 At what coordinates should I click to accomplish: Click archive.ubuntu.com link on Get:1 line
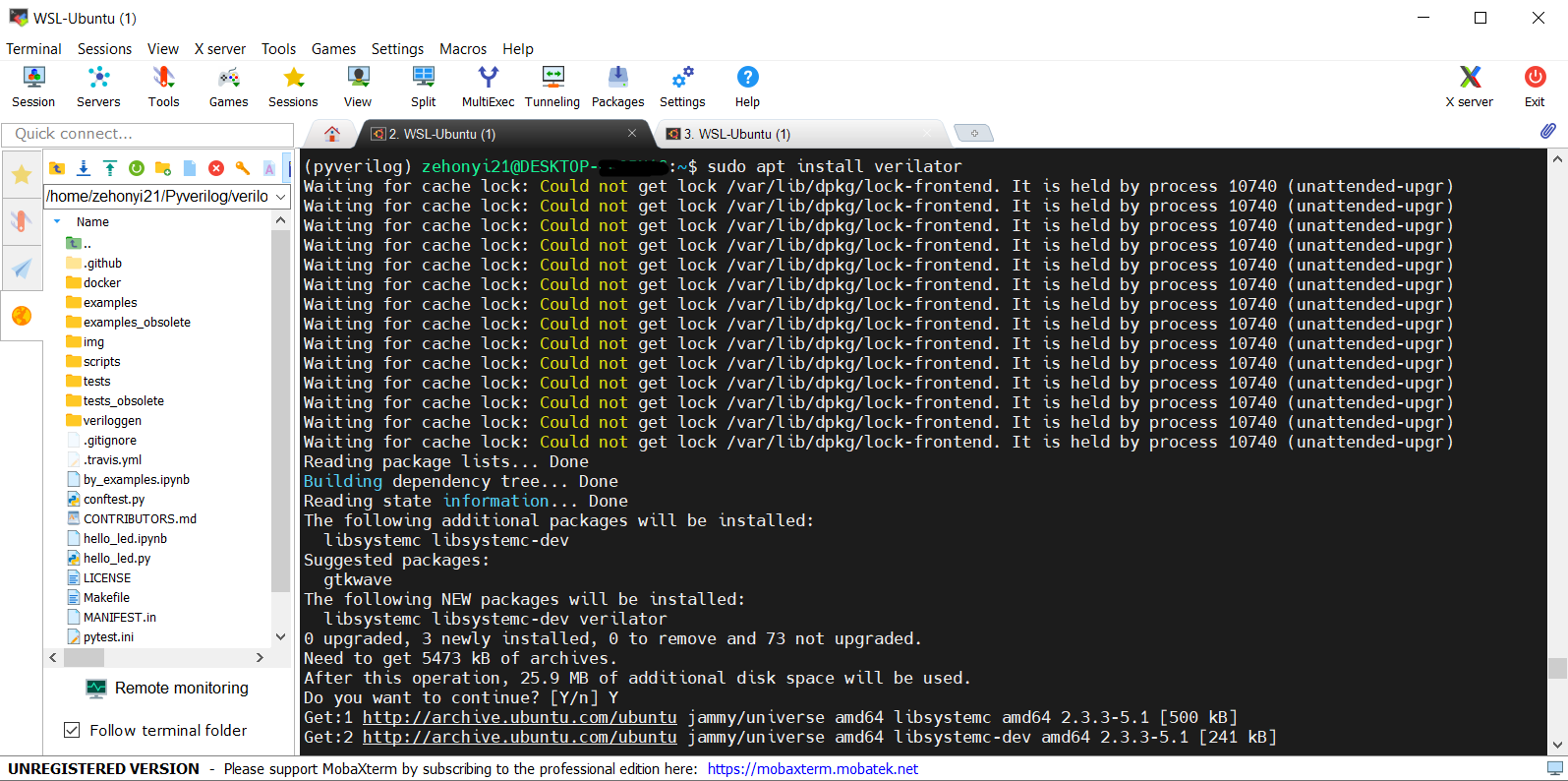pyautogui.click(x=520, y=717)
